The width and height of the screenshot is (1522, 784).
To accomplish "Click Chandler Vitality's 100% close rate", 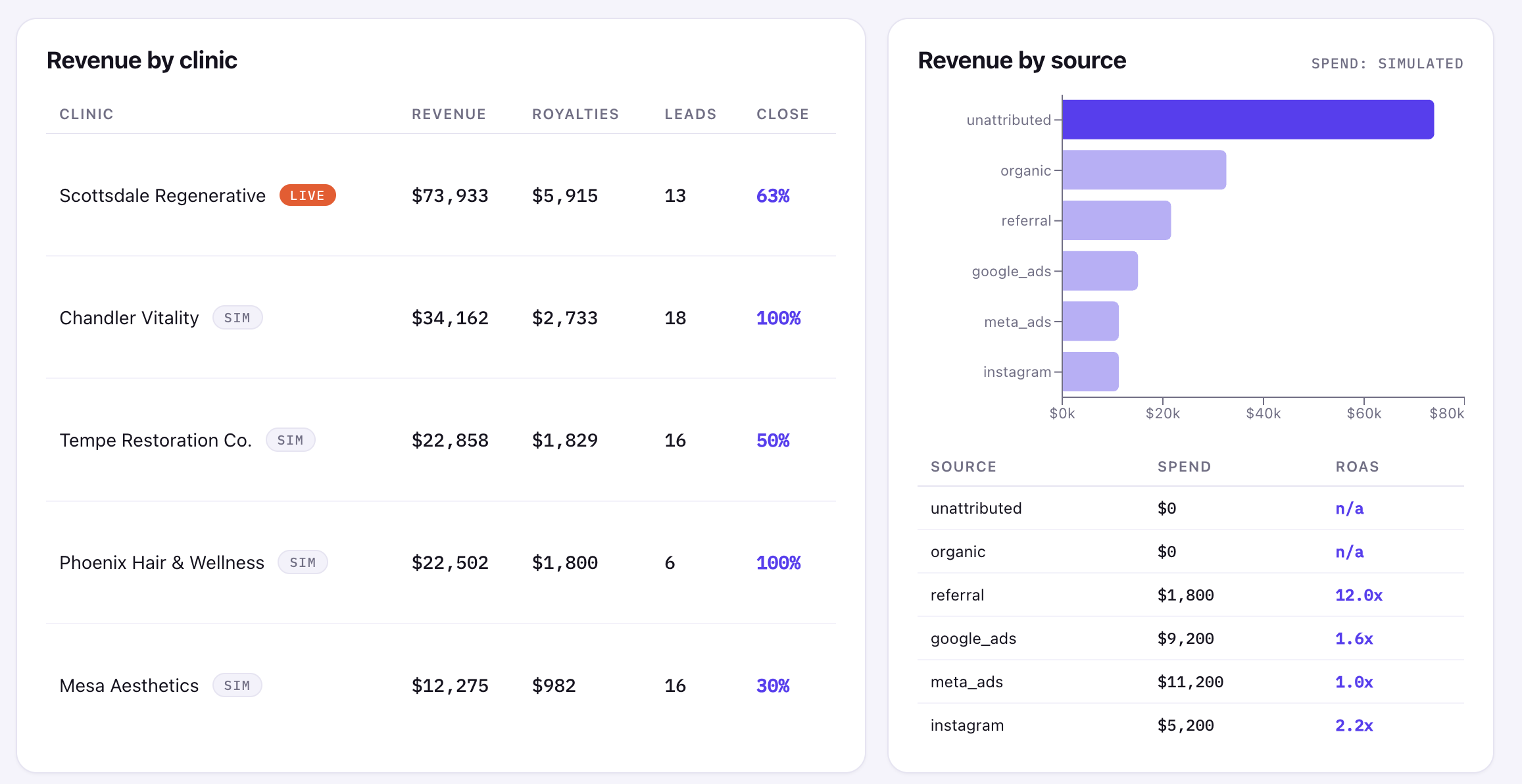I will (x=779, y=318).
